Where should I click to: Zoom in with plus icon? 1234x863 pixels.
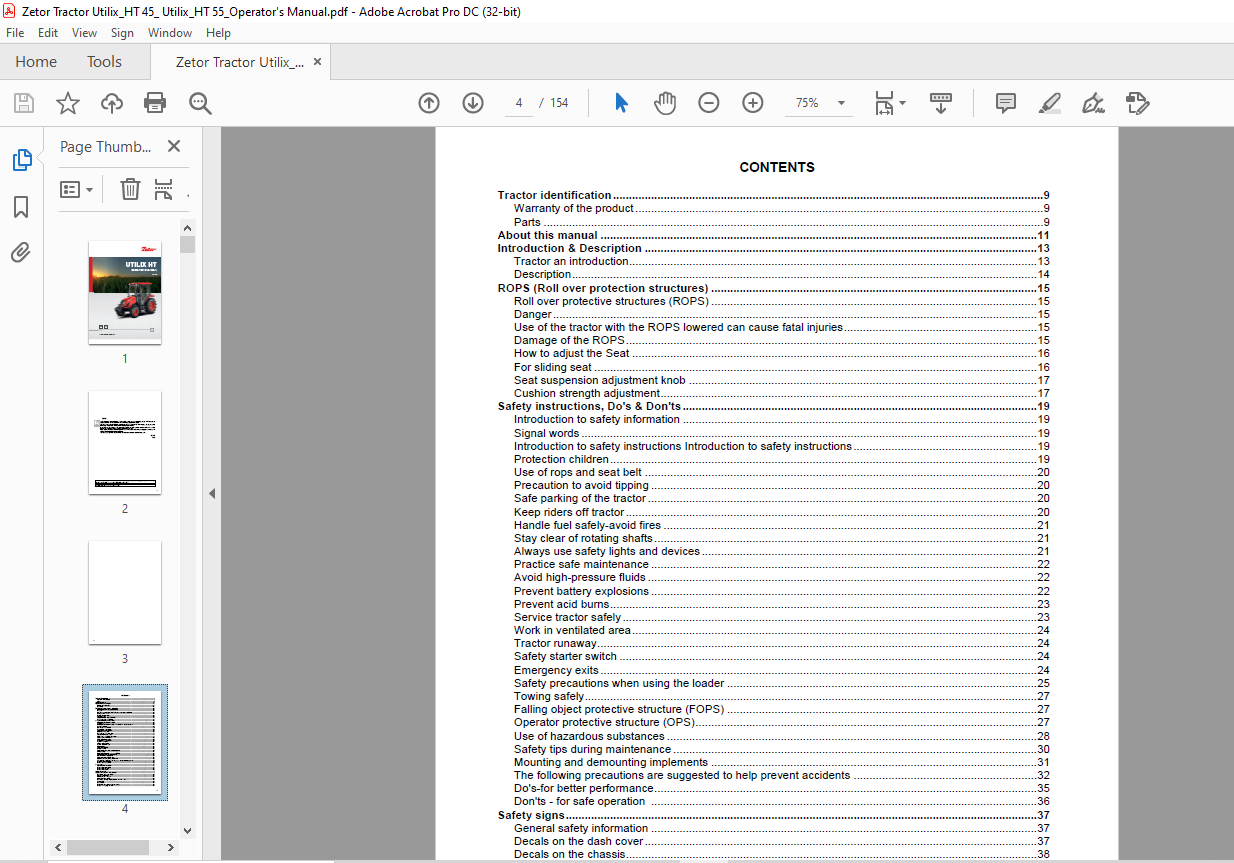pos(753,103)
